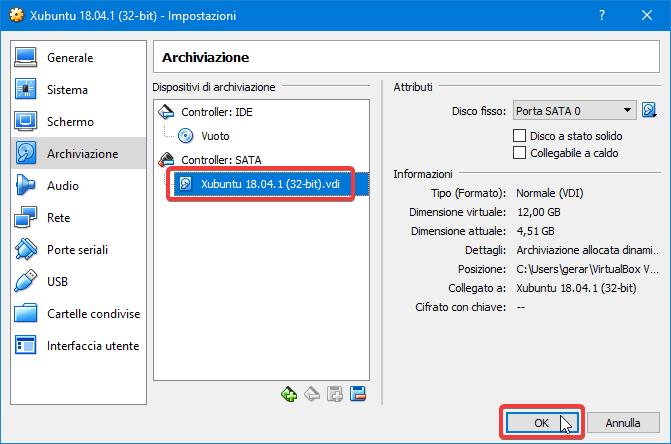The image size is (671, 444).
Task: Open Cartelle condivise settings
Action: (78, 314)
